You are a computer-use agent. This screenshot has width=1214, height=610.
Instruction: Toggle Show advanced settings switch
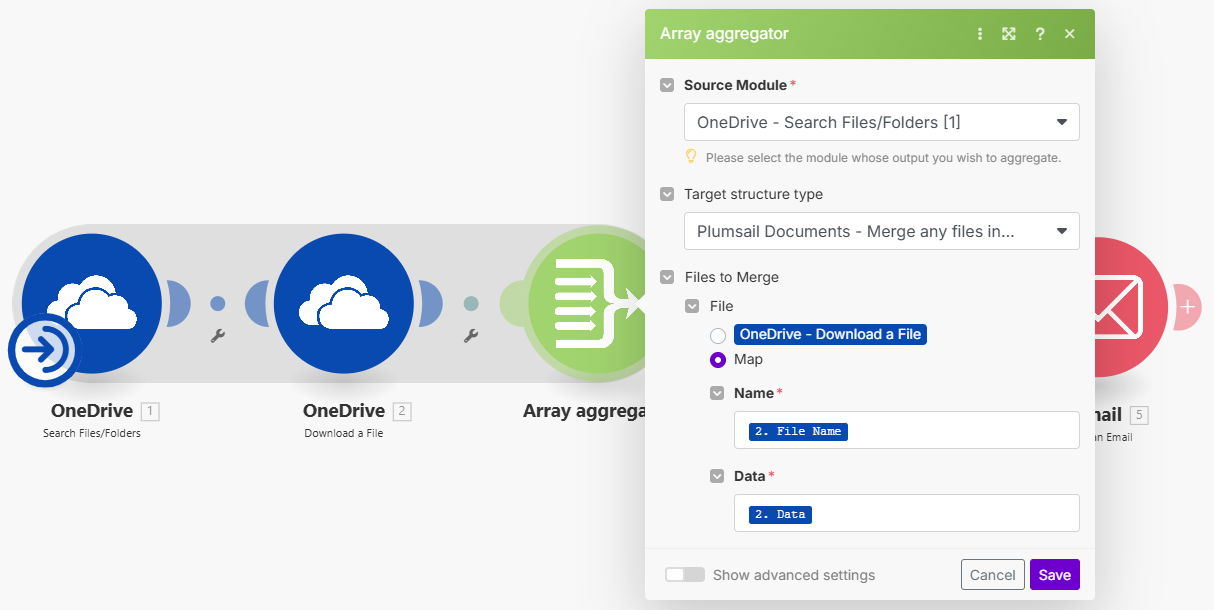click(x=685, y=575)
